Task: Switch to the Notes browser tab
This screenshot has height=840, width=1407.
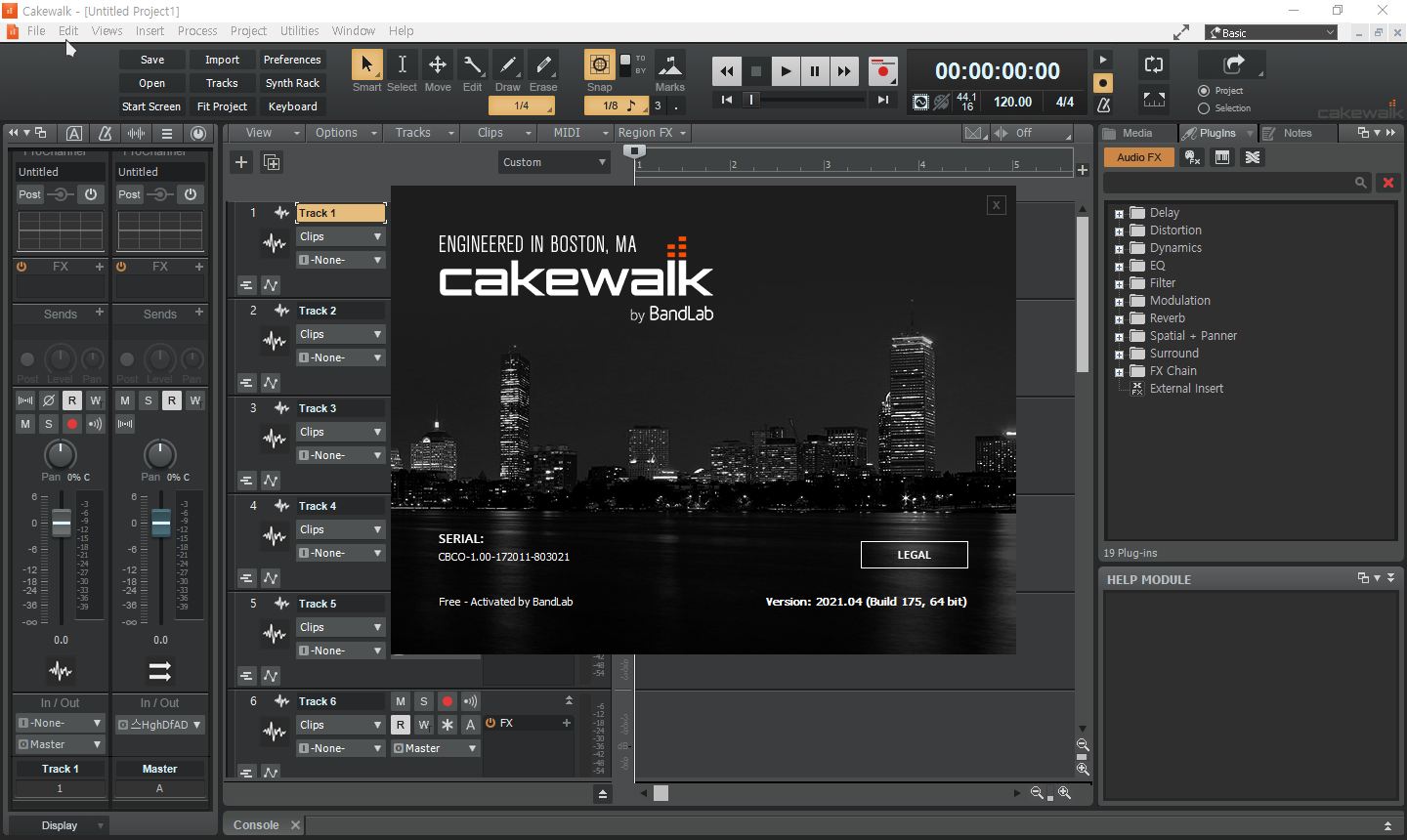Action: (1298, 133)
